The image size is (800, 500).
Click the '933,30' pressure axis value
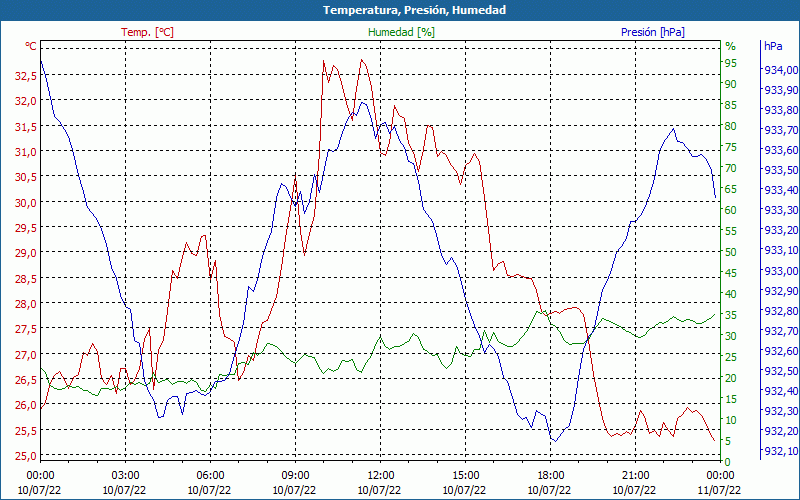coord(781,210)
